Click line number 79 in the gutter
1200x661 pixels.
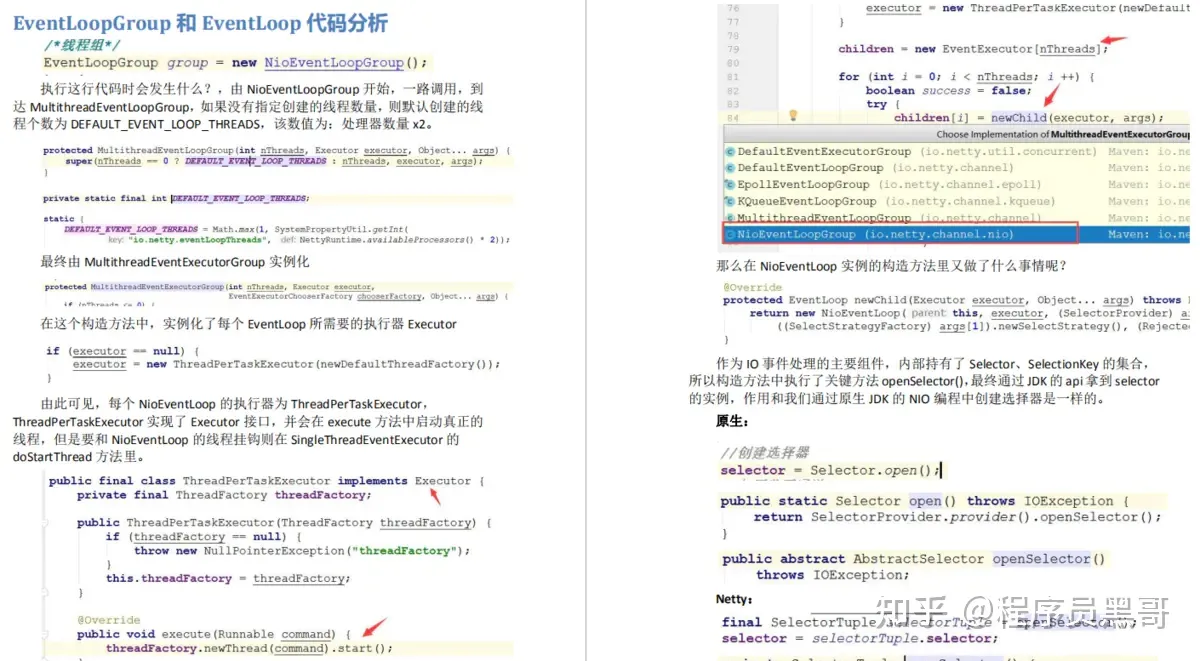click(733, 49)
